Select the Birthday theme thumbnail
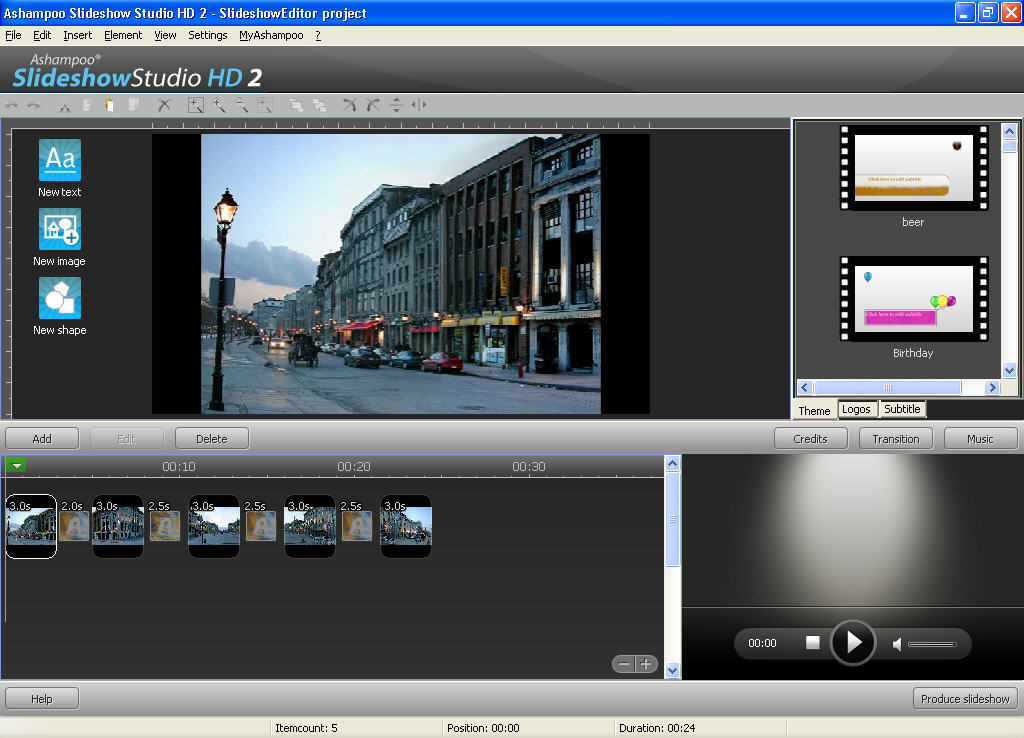 click(x=913, y=298)
